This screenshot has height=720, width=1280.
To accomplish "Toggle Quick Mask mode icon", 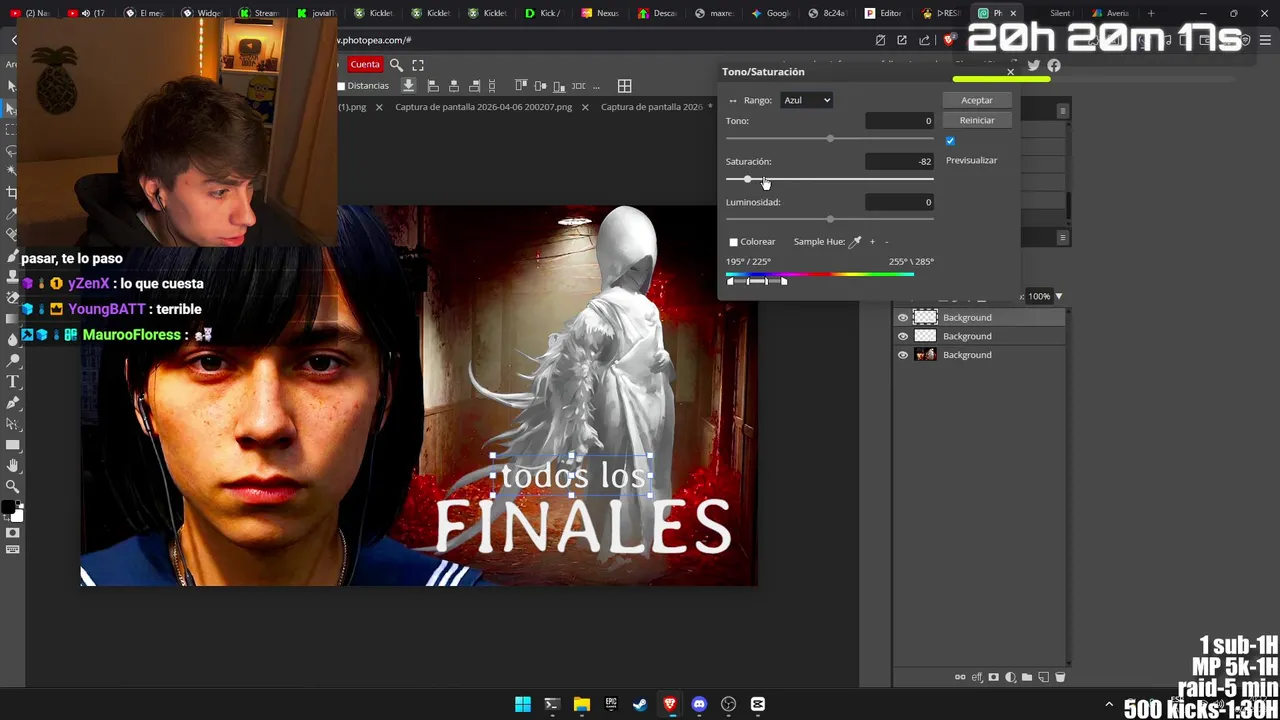I will point(12,532).
